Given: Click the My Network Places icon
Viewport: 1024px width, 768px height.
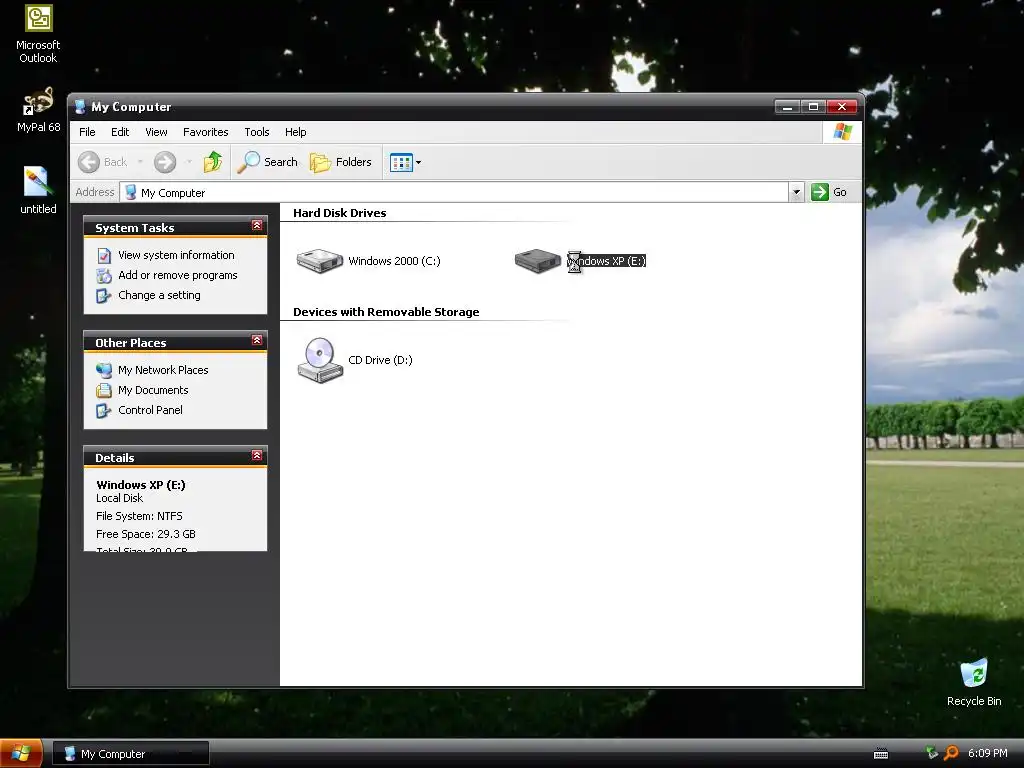Looking at the screenshot, I should [104, 370].
